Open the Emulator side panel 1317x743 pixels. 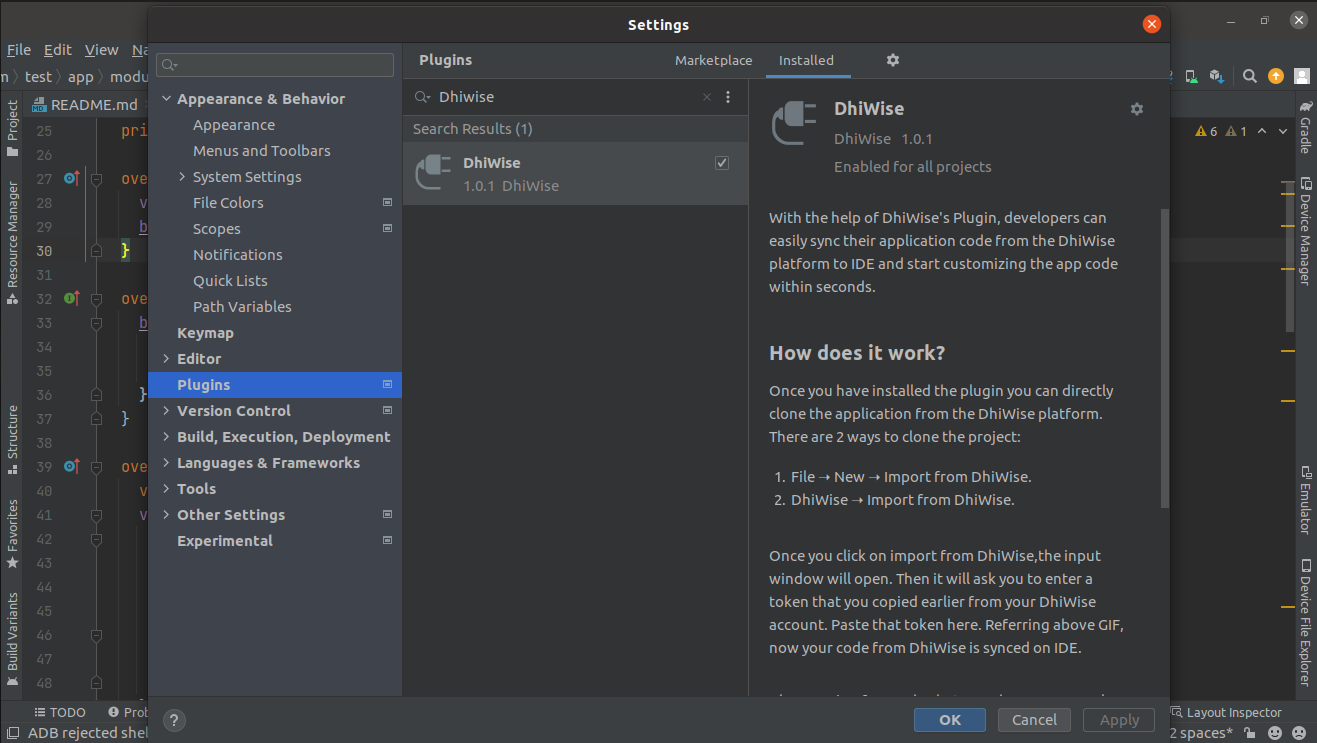tap(1305, 500)
